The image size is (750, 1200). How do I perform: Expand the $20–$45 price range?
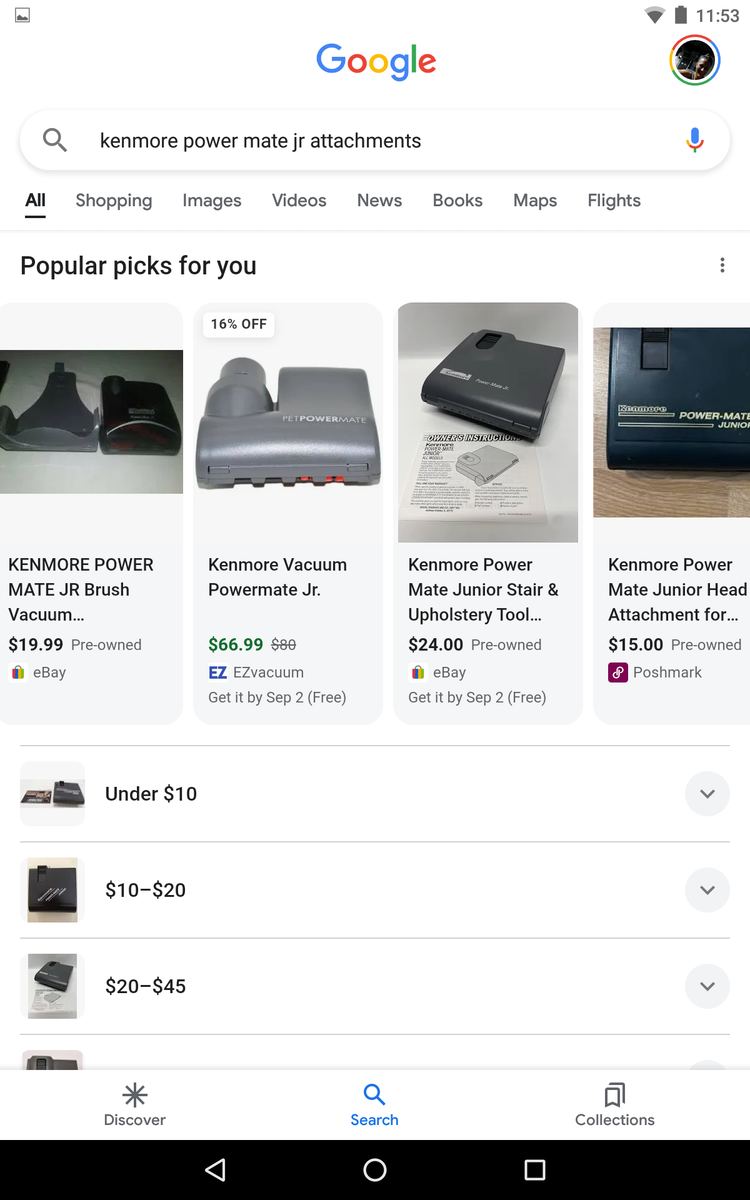707,986
